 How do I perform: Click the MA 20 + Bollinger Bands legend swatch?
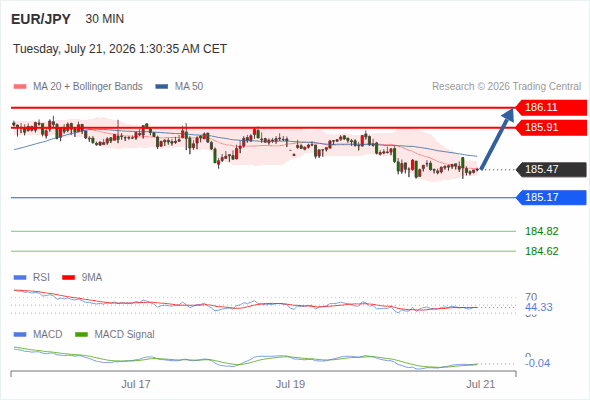tap(20, 87)
